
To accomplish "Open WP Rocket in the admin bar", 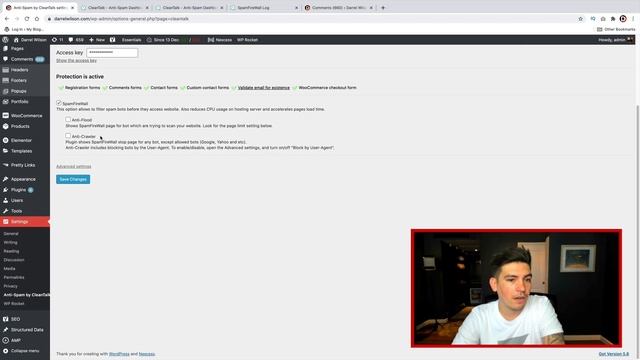I will 247,40.
